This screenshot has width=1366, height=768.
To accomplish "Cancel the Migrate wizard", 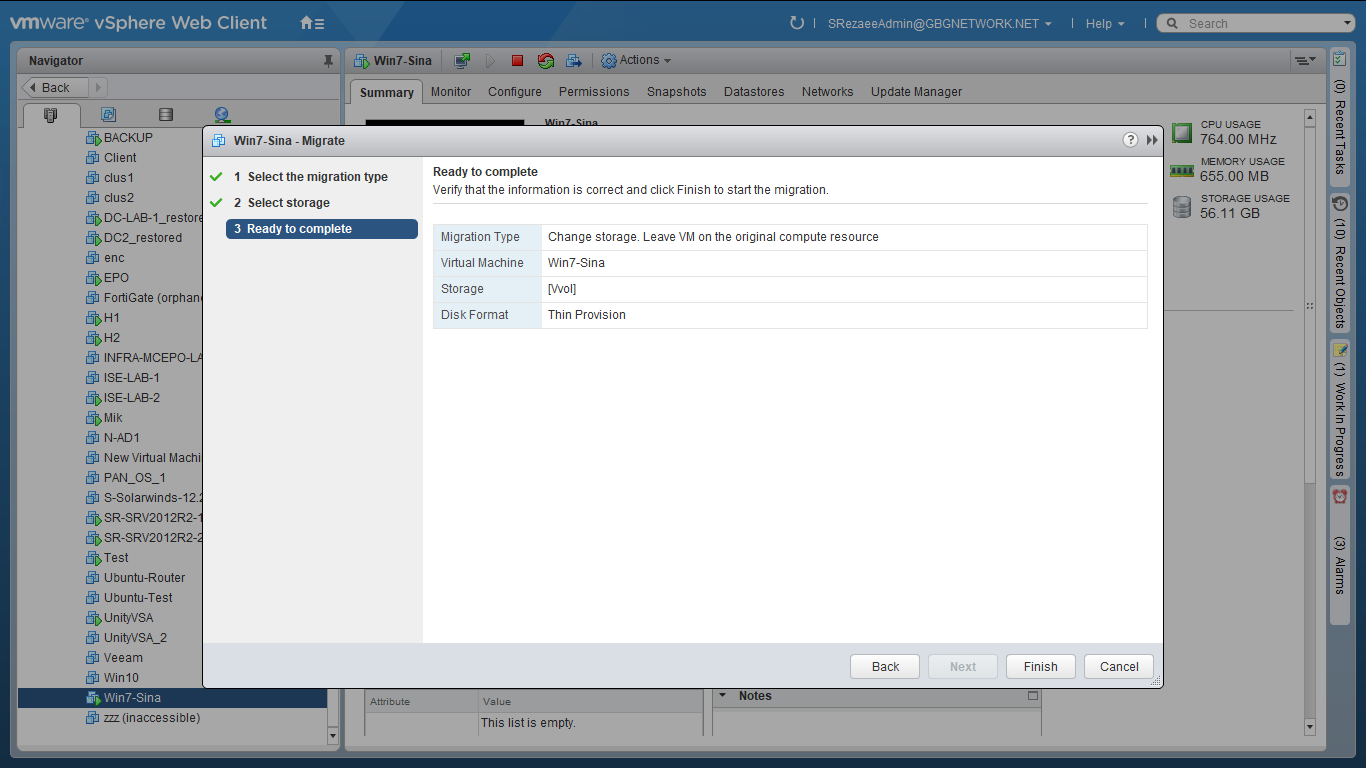I will 1119,667.
